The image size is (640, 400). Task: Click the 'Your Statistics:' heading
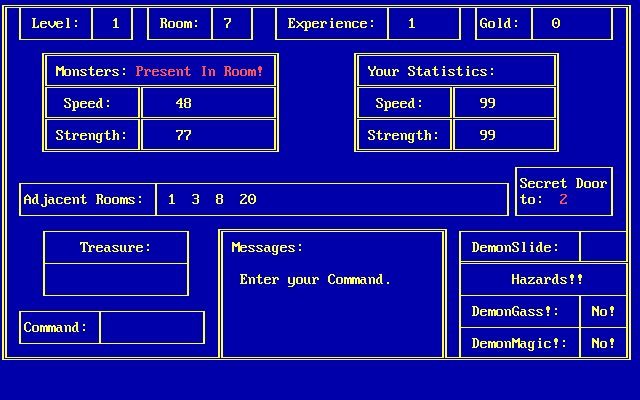point(431,71)
